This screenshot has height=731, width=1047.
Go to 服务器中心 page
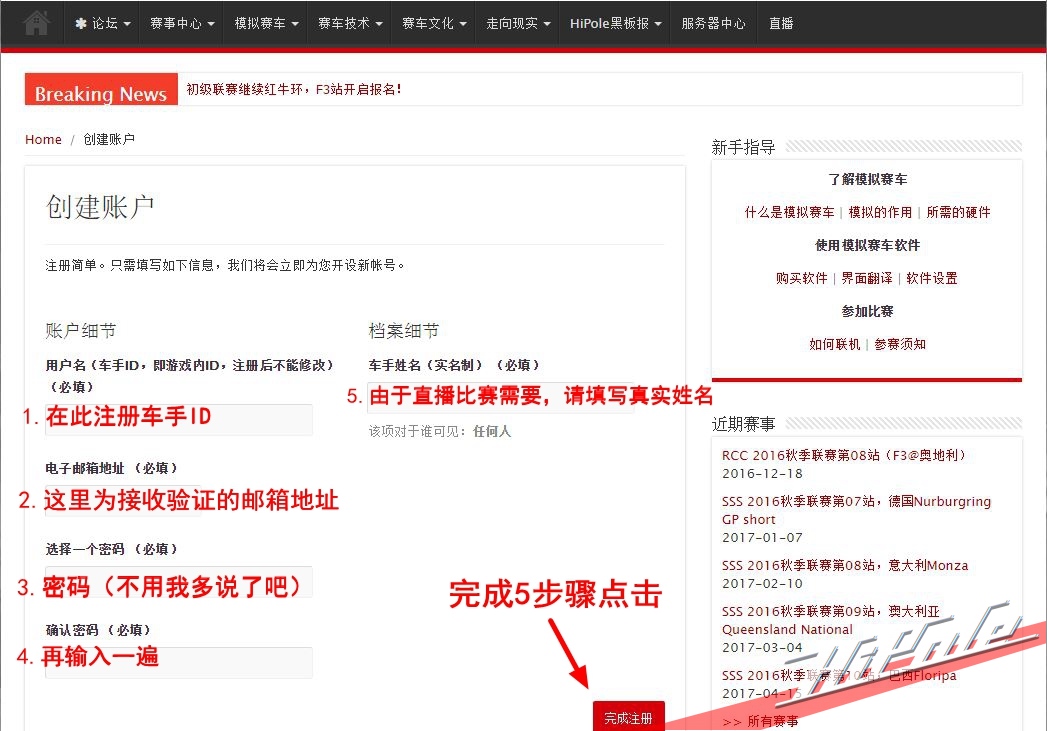tap(713, 23)
